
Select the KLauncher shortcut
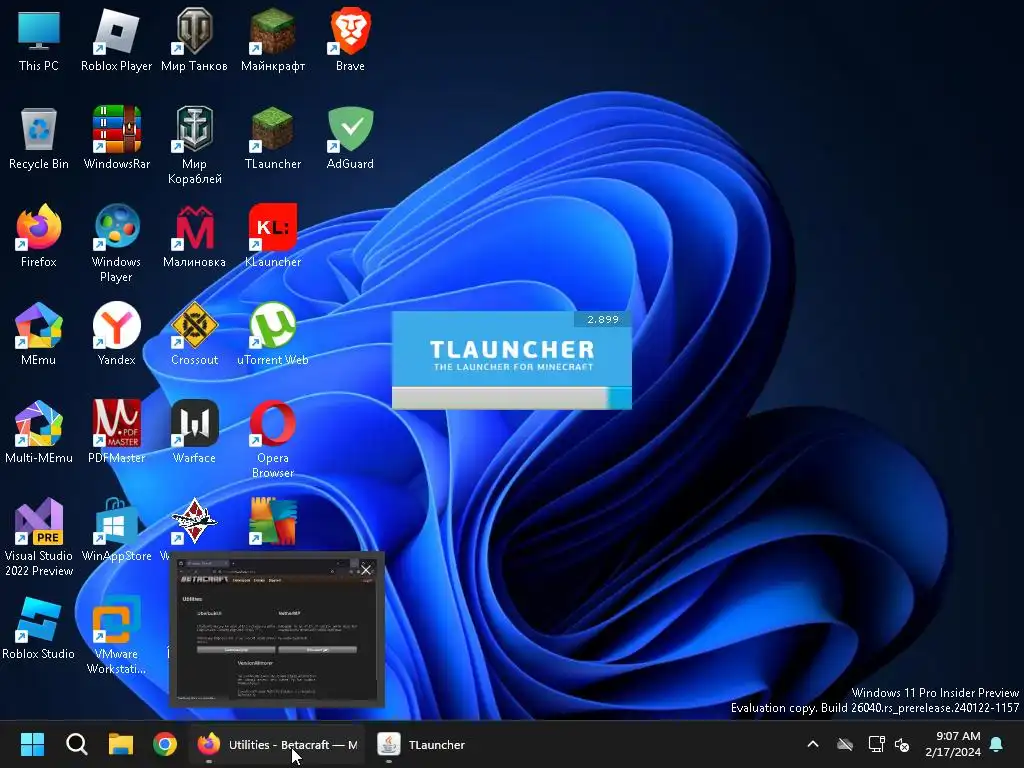(x=272, y=236)
